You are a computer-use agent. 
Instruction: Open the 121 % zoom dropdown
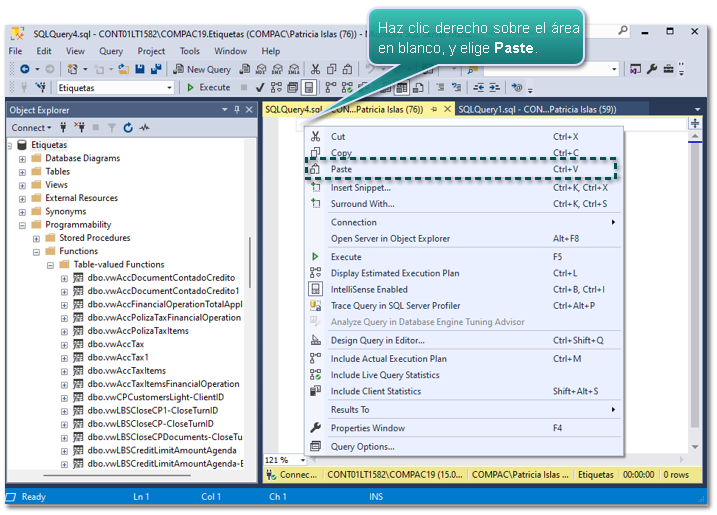click(x=303, y=460)
